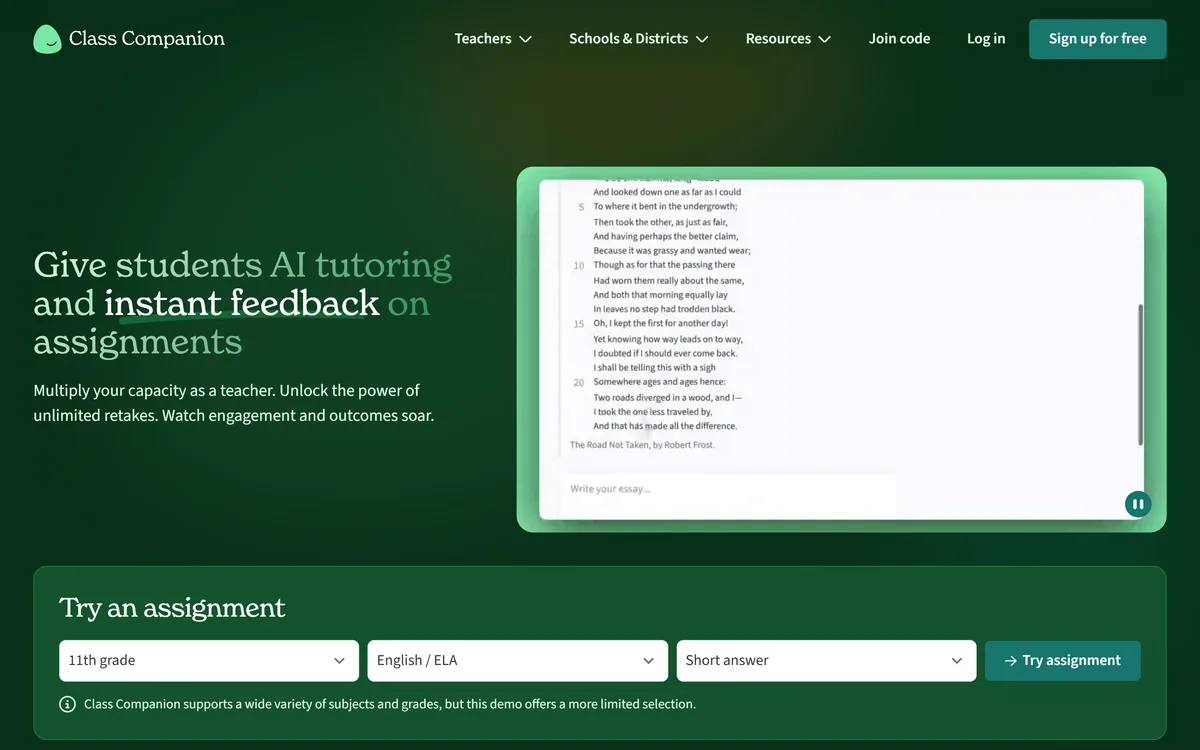
Task: Open the Schools & Districts menu
Action: 639,39
